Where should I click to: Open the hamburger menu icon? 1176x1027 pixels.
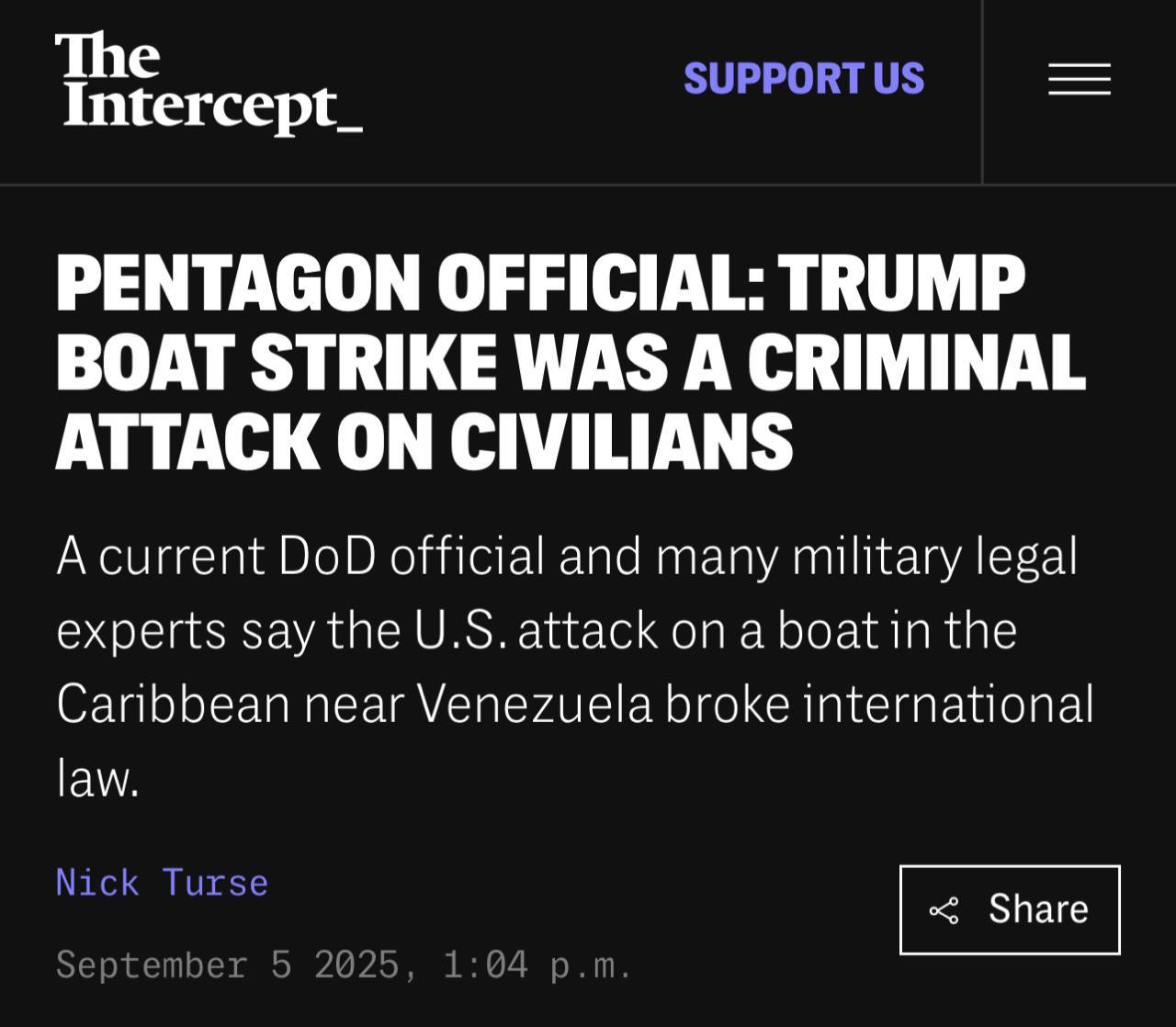[x=1079, y=79]
